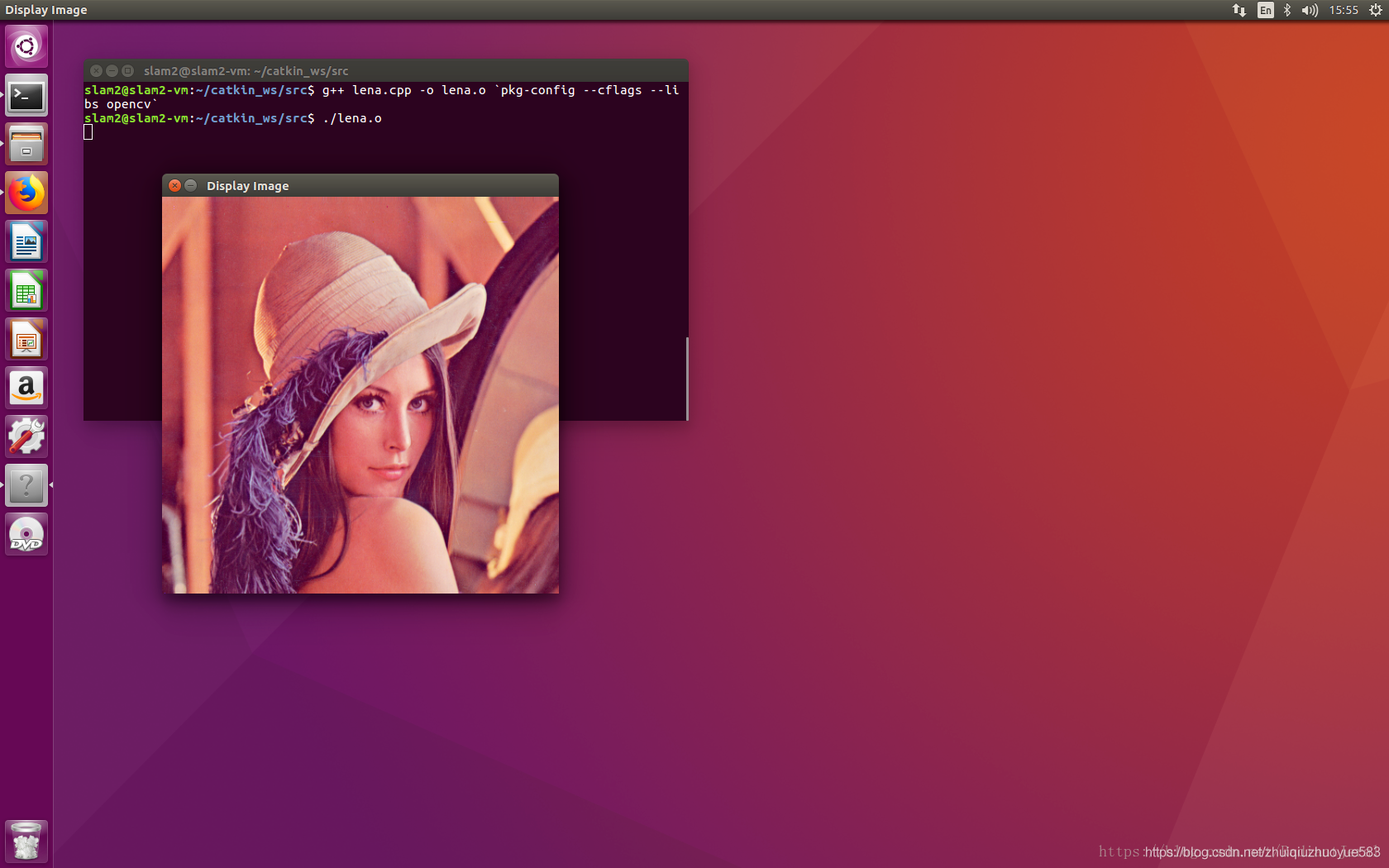Open the Files manager from the launcher

26,145
